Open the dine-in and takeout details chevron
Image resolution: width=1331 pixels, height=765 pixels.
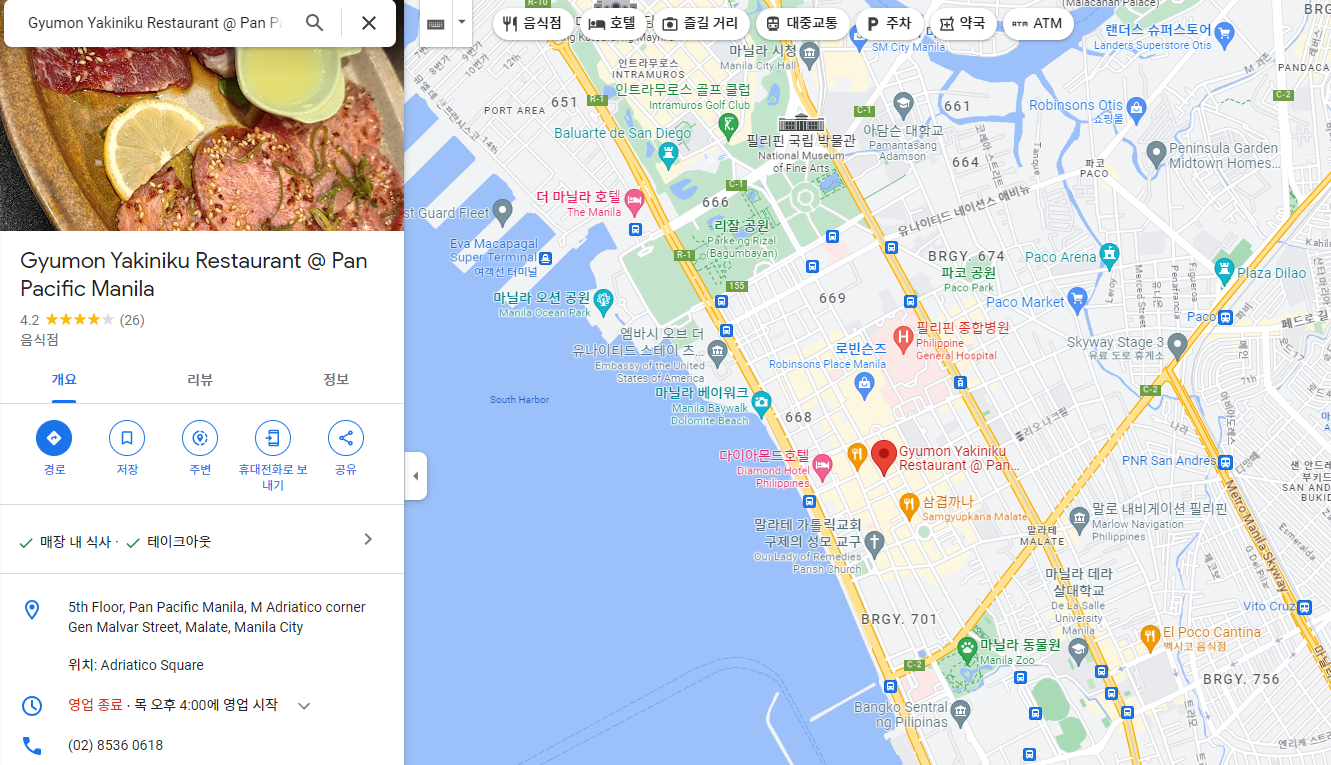pos(367,540)
